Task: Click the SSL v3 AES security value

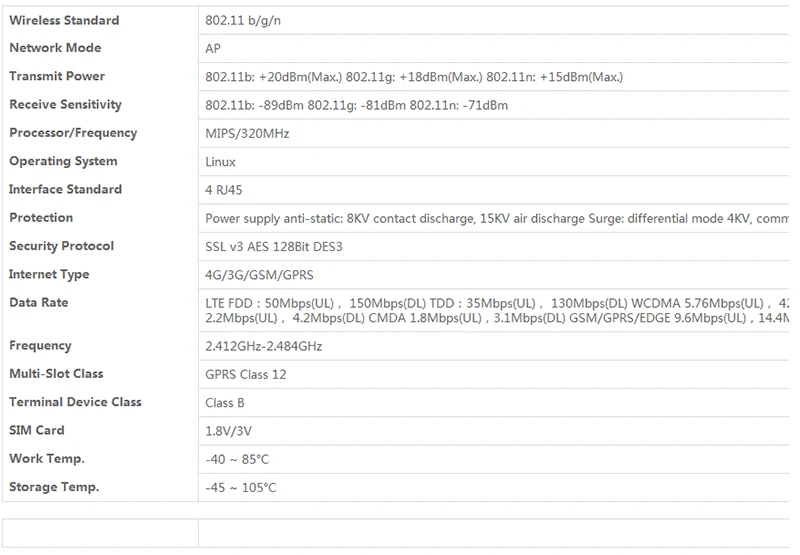Action: [273, 247]
